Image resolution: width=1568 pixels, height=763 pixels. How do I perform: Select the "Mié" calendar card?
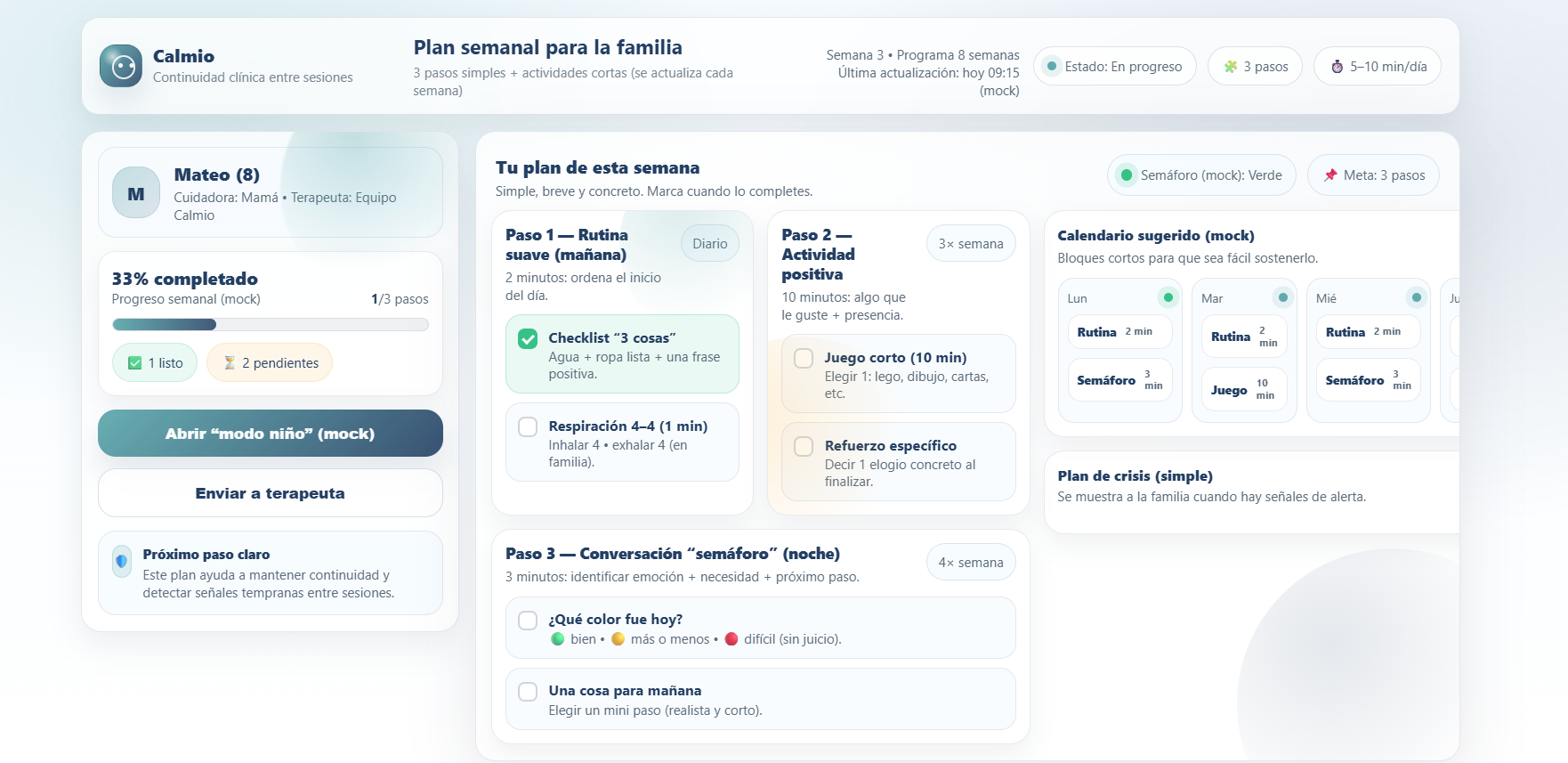pos(1368,351)
